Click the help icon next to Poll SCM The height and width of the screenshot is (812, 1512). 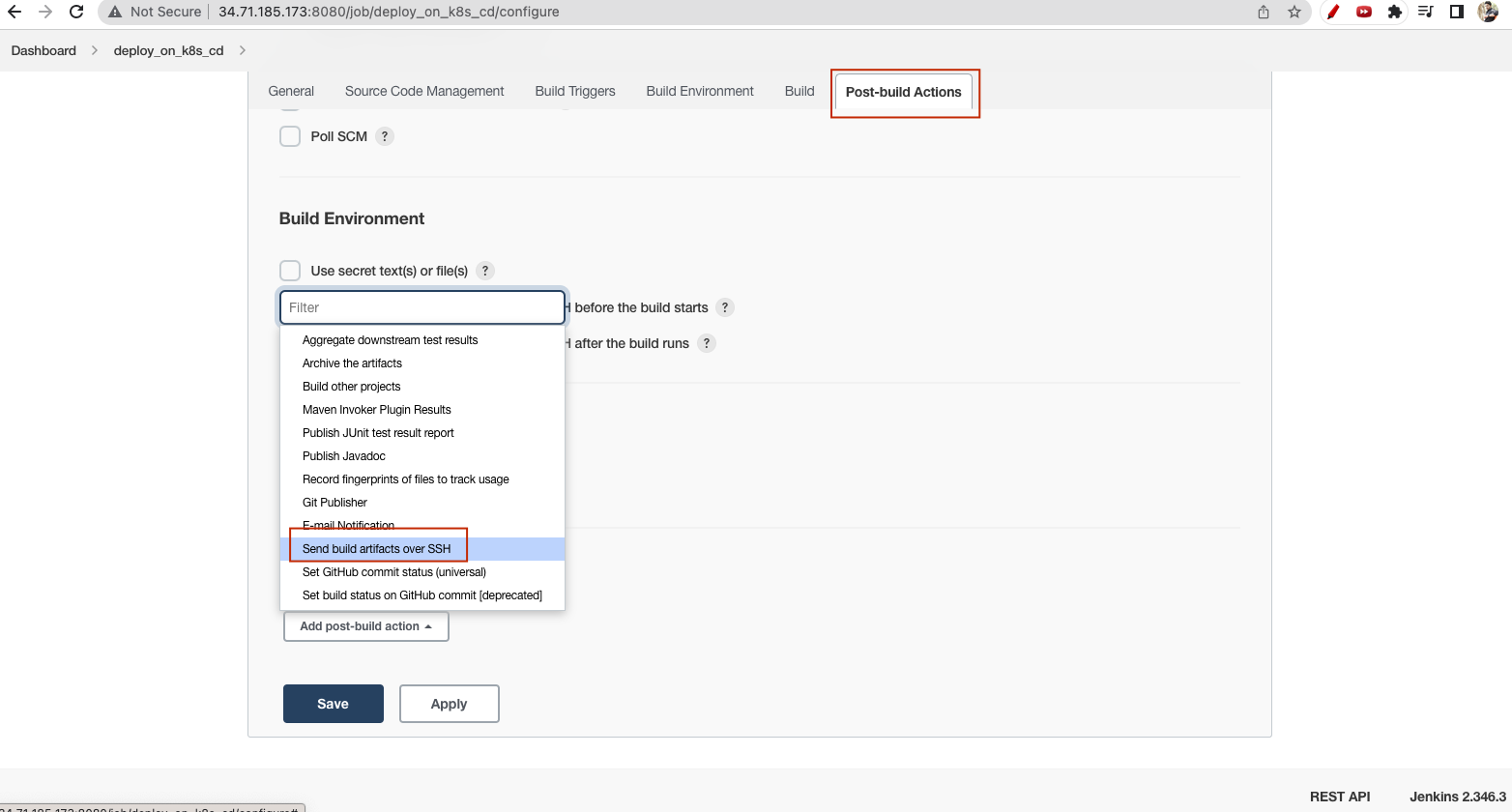384,136
